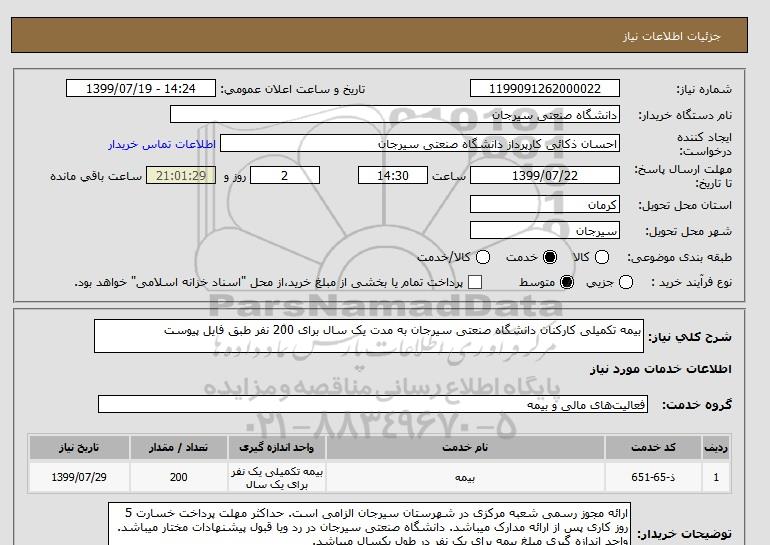Click the buyer notes text area

click(369, 523)
